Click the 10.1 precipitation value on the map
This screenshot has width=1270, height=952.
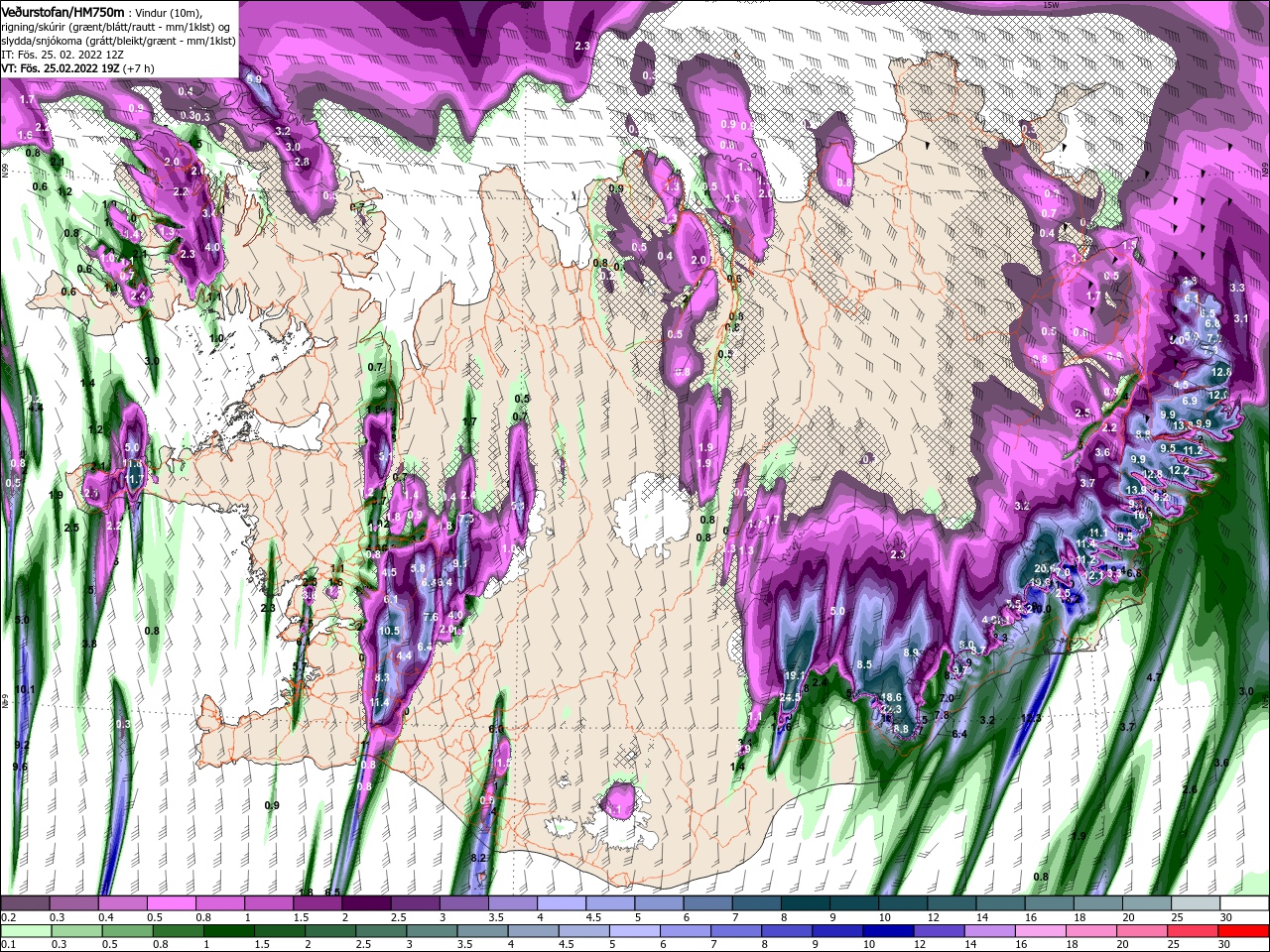click(x=26, y=689)
